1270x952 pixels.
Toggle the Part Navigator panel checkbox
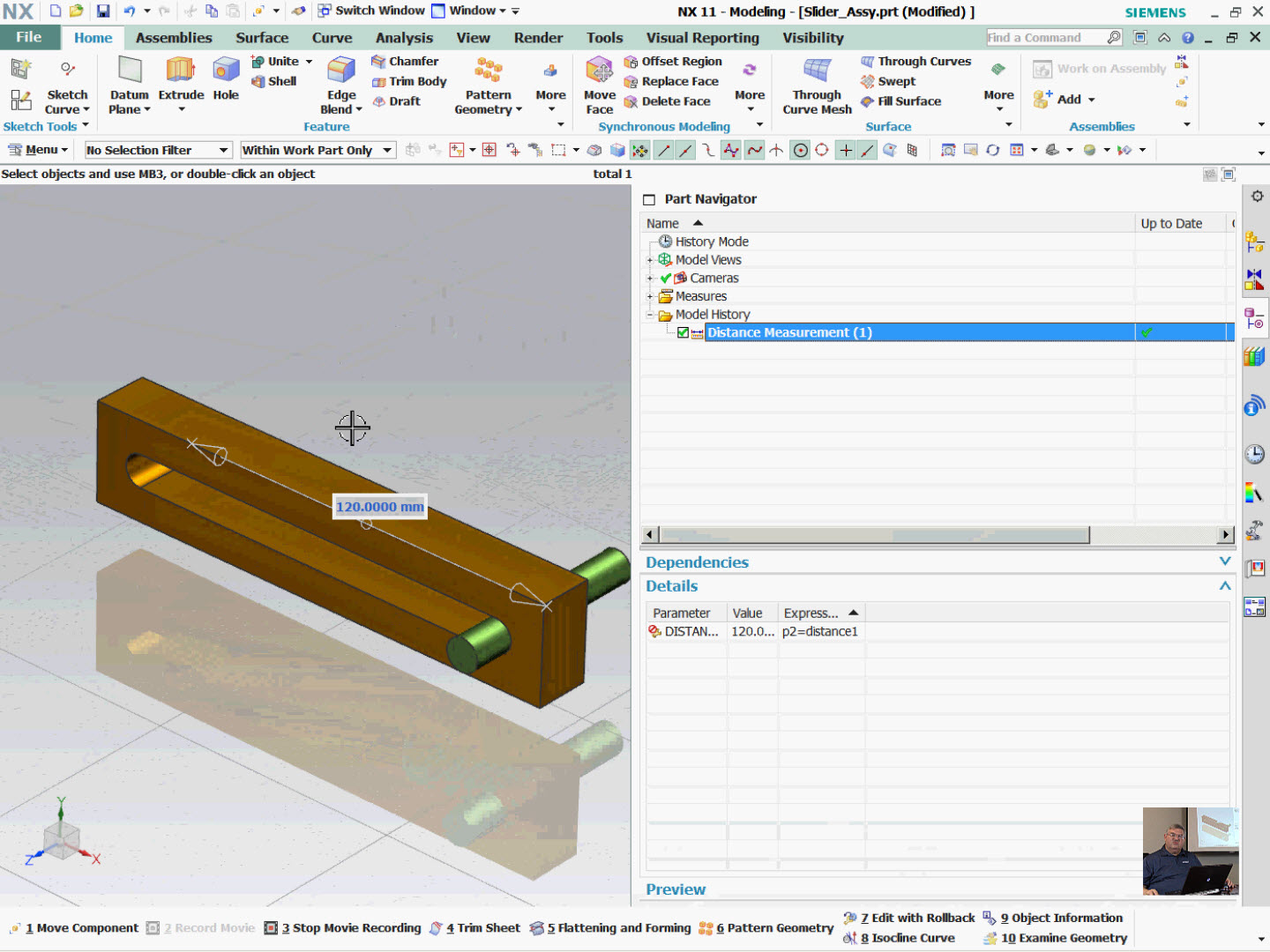648,198
